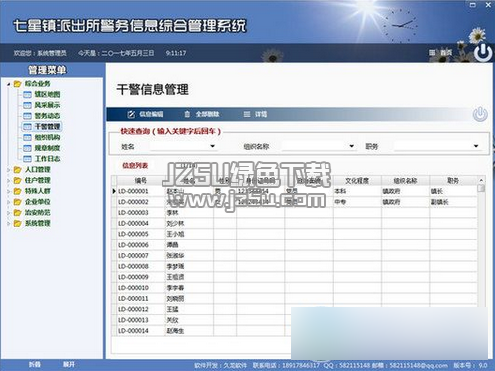Click the table vertical scrollbar thumb
495x371 pixels.
click(x=481, y=188)
